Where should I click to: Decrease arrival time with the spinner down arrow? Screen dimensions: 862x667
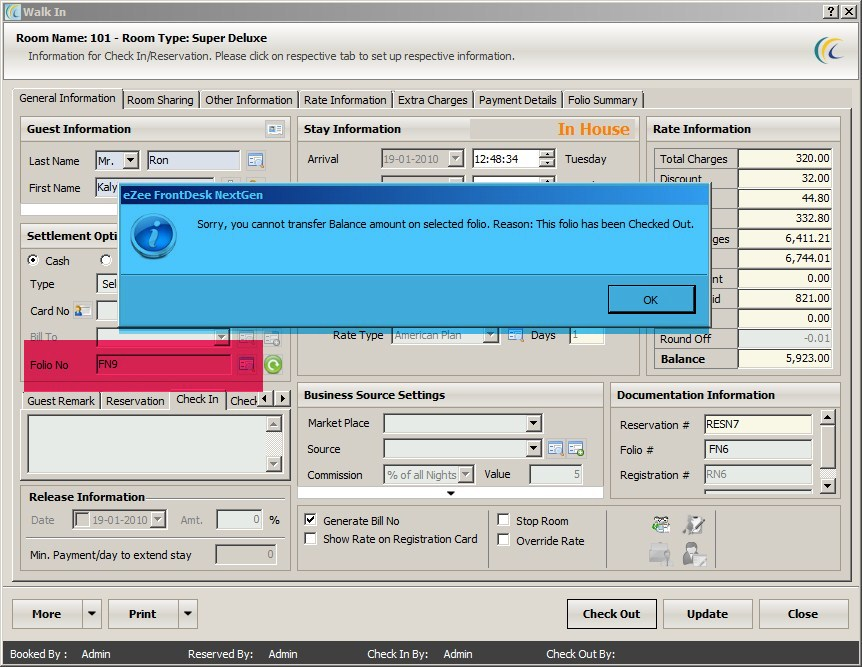[547, 163]
